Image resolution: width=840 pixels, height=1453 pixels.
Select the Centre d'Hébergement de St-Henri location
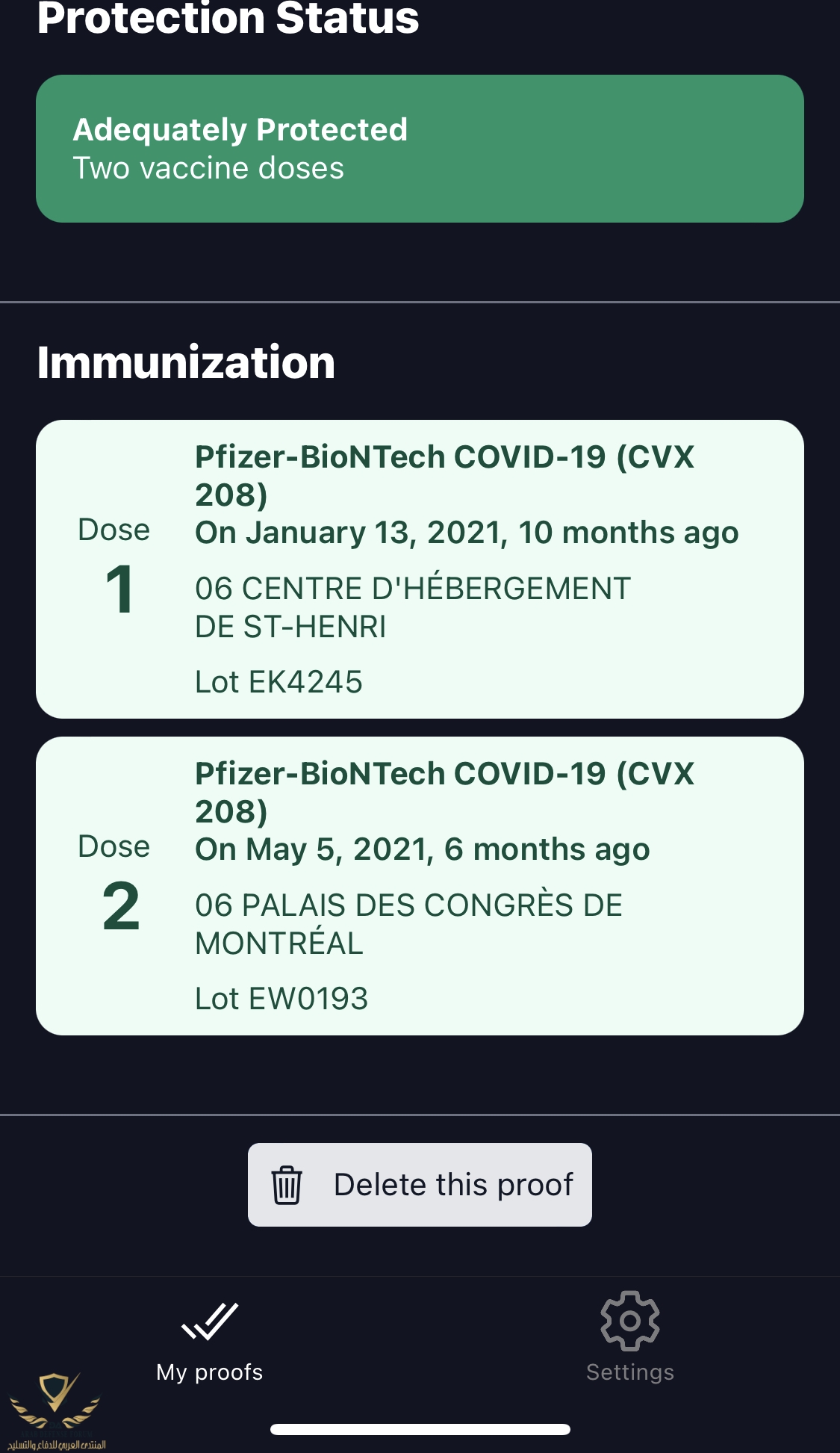tap(412, 607)
